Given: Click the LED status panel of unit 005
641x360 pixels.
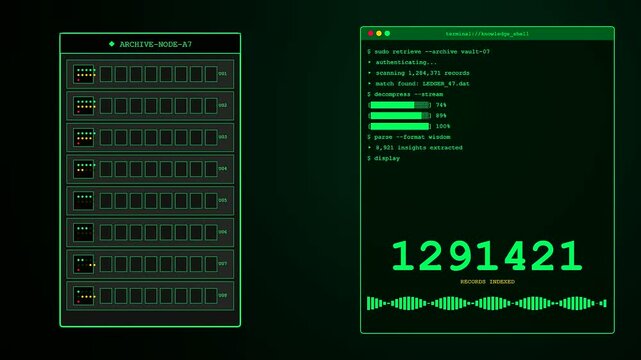Looking at the screenshot, I should 84,201.
